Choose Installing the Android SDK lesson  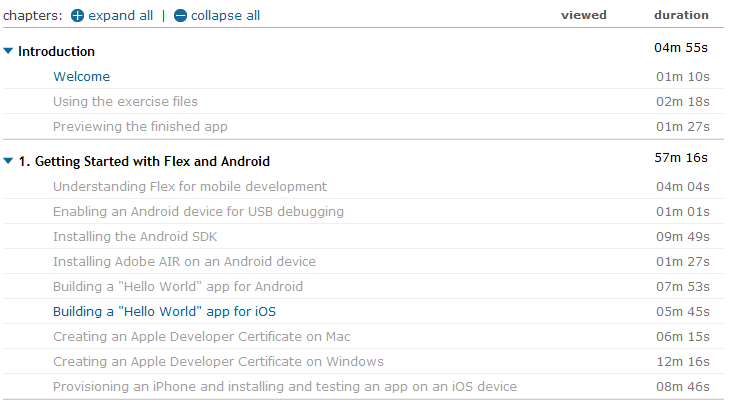coord(135,237)
